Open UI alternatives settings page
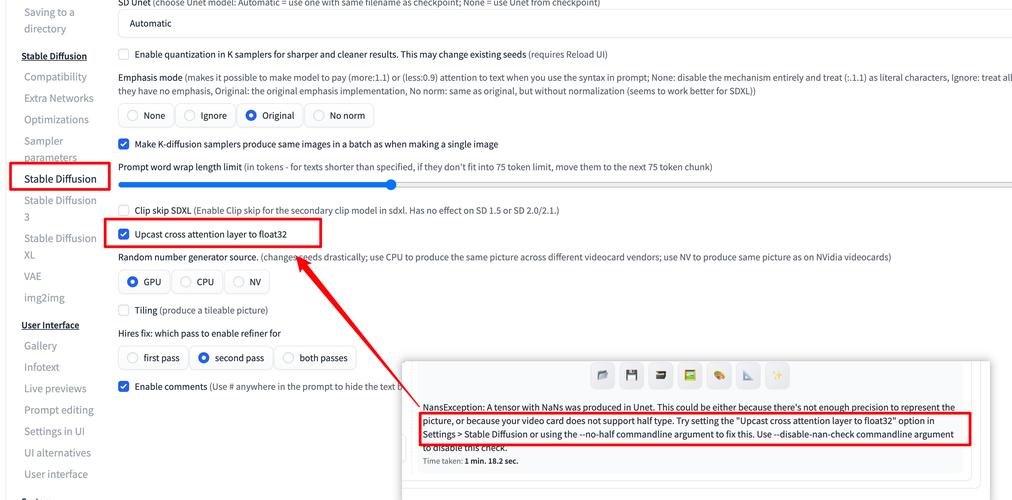 [x=57, y=452]
